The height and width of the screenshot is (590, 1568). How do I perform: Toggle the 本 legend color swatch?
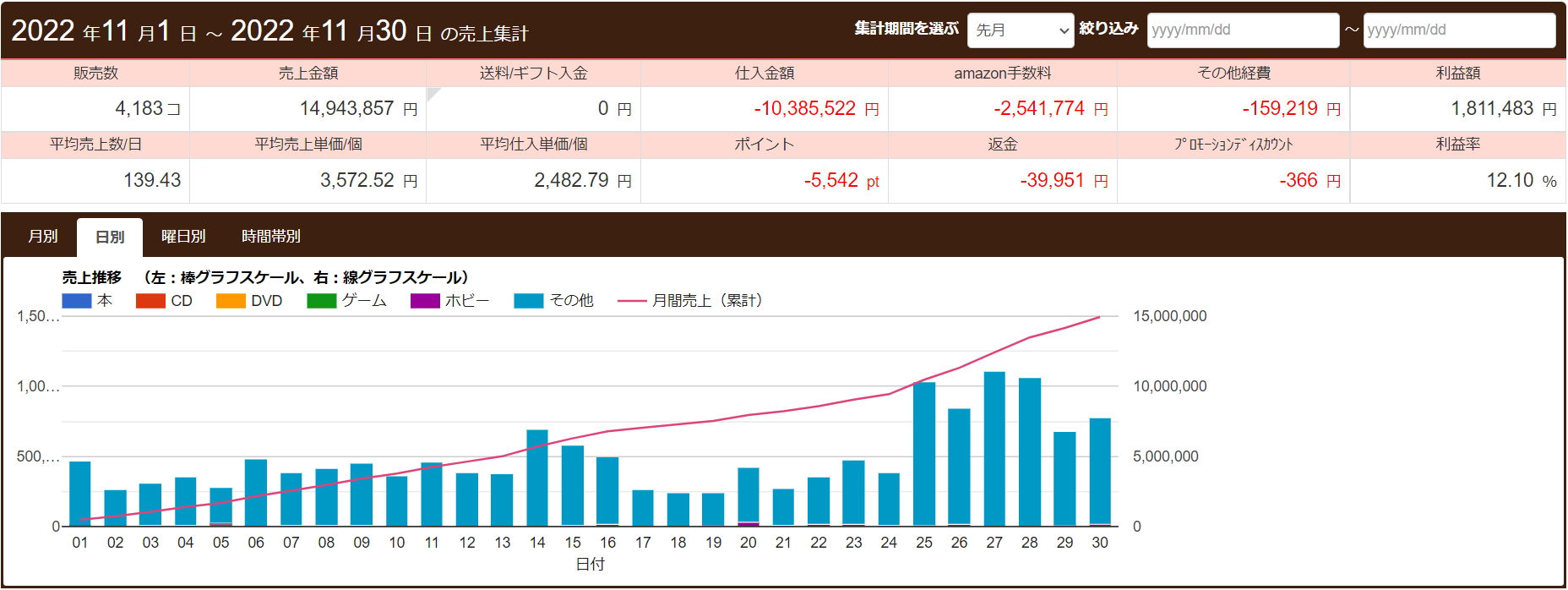(77, 301)
